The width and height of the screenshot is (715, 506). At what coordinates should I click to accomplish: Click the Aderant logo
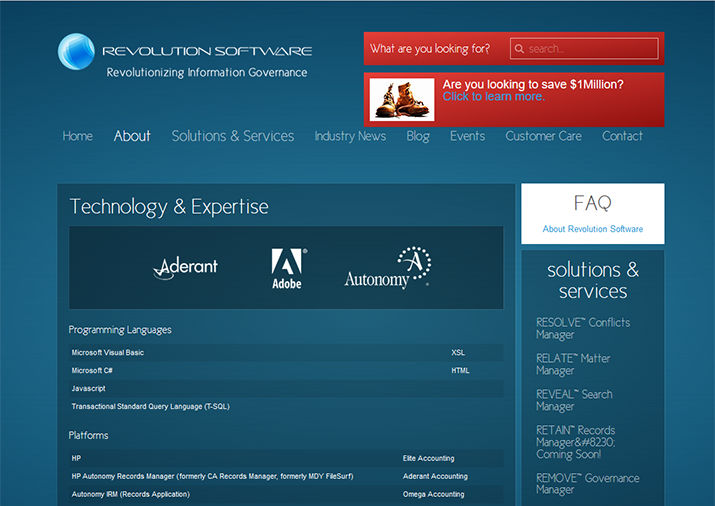coord(186,268)
